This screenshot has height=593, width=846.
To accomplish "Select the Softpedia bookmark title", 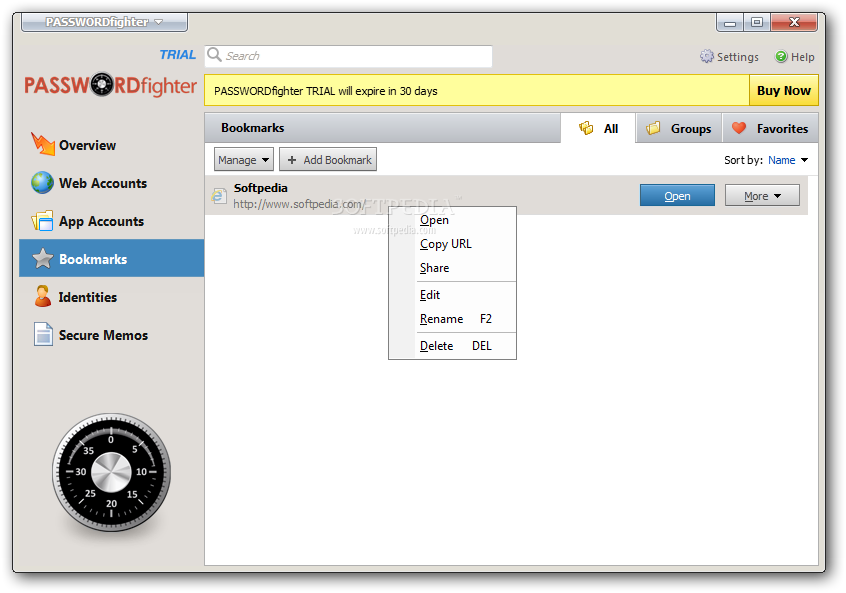I will pos(261,188).
